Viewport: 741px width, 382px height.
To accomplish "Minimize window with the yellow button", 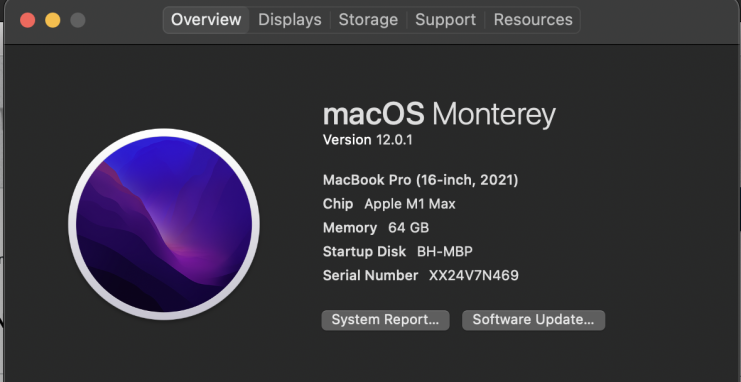I will click(x=52, y=20).
